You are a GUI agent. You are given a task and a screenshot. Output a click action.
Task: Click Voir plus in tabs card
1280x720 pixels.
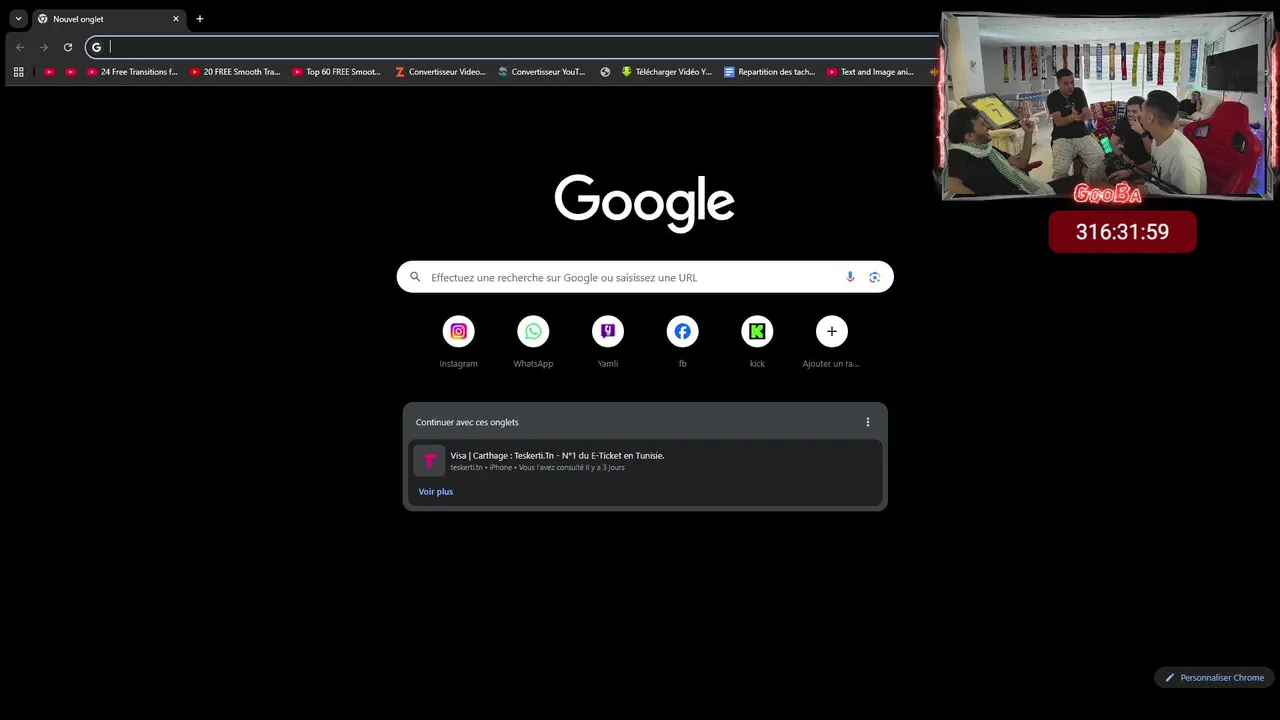pyautogui.click(x=436, y=492)
